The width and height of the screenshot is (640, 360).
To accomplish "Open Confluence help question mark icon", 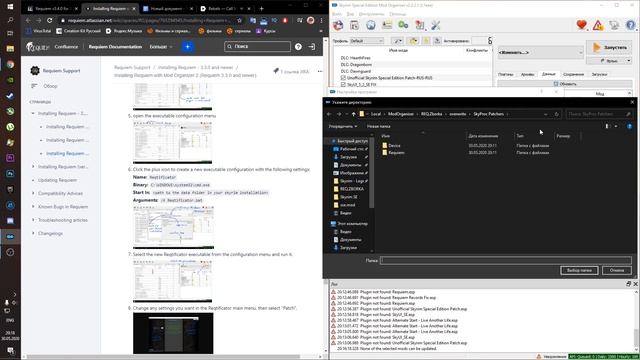I will (298, 47).
